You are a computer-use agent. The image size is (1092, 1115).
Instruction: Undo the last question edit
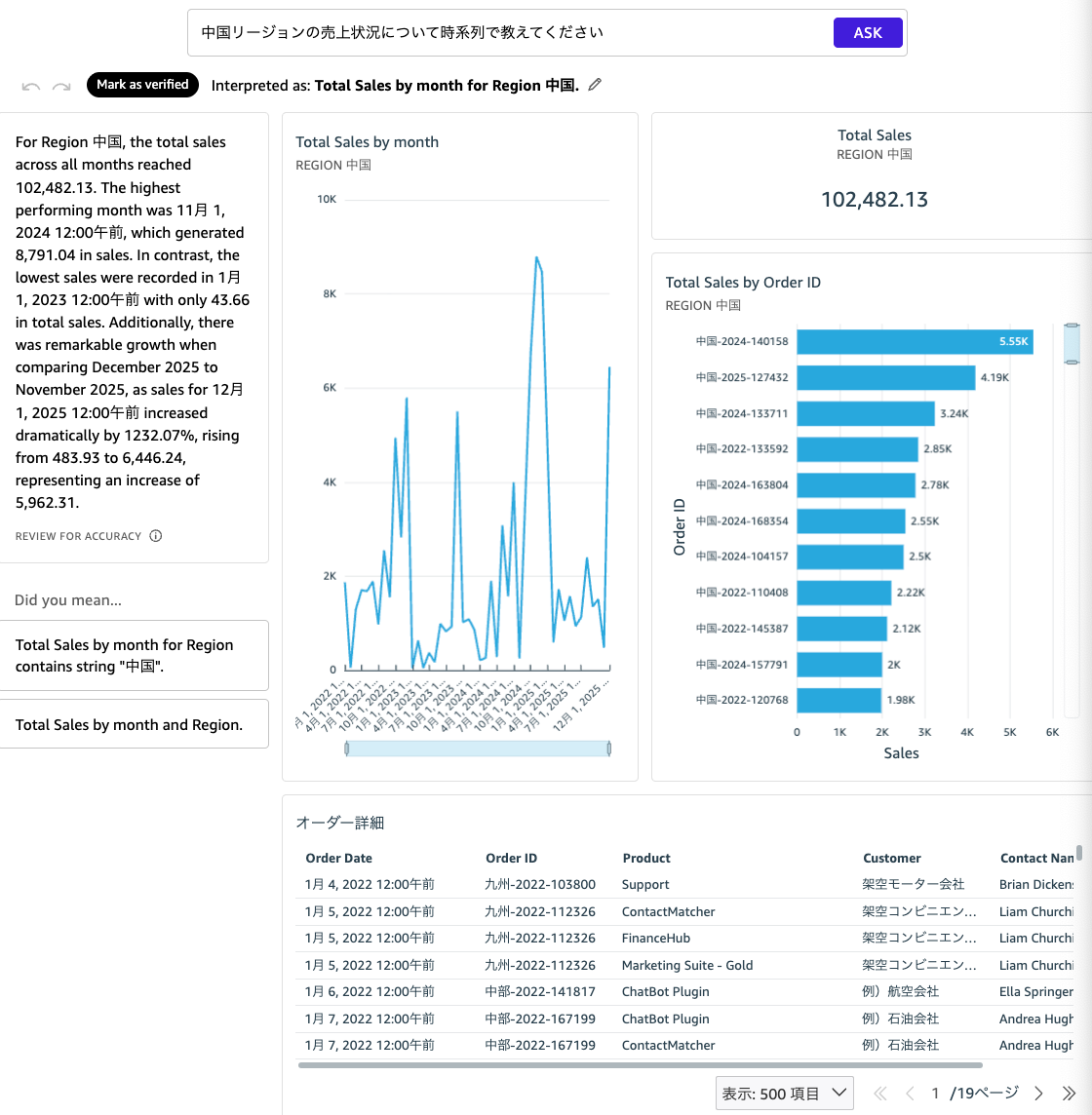click(x=30, y=85)
